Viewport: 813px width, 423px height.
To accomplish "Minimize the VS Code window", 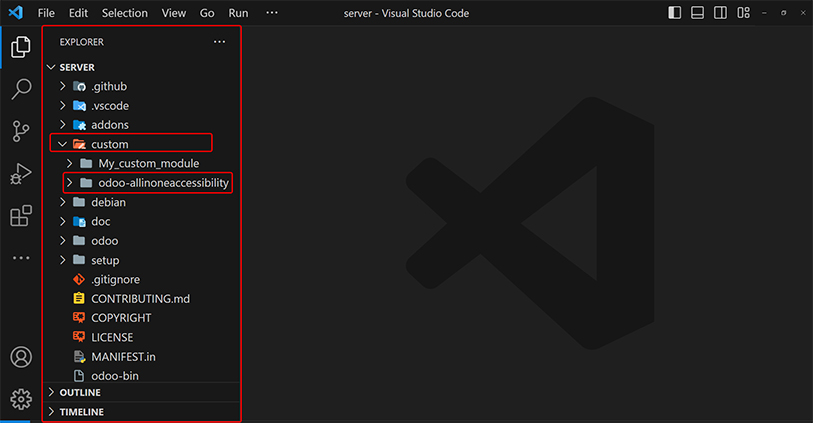I will [764, 13].
